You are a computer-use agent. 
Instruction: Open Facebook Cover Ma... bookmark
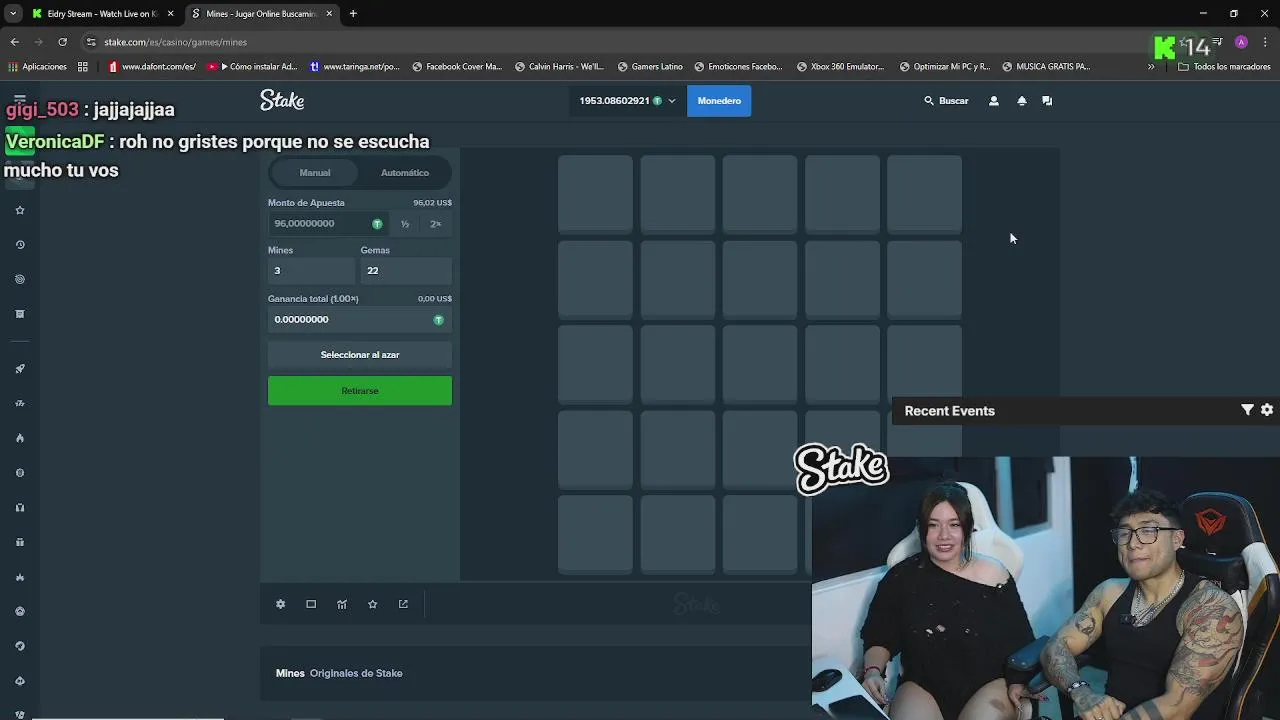pos(456,67)
